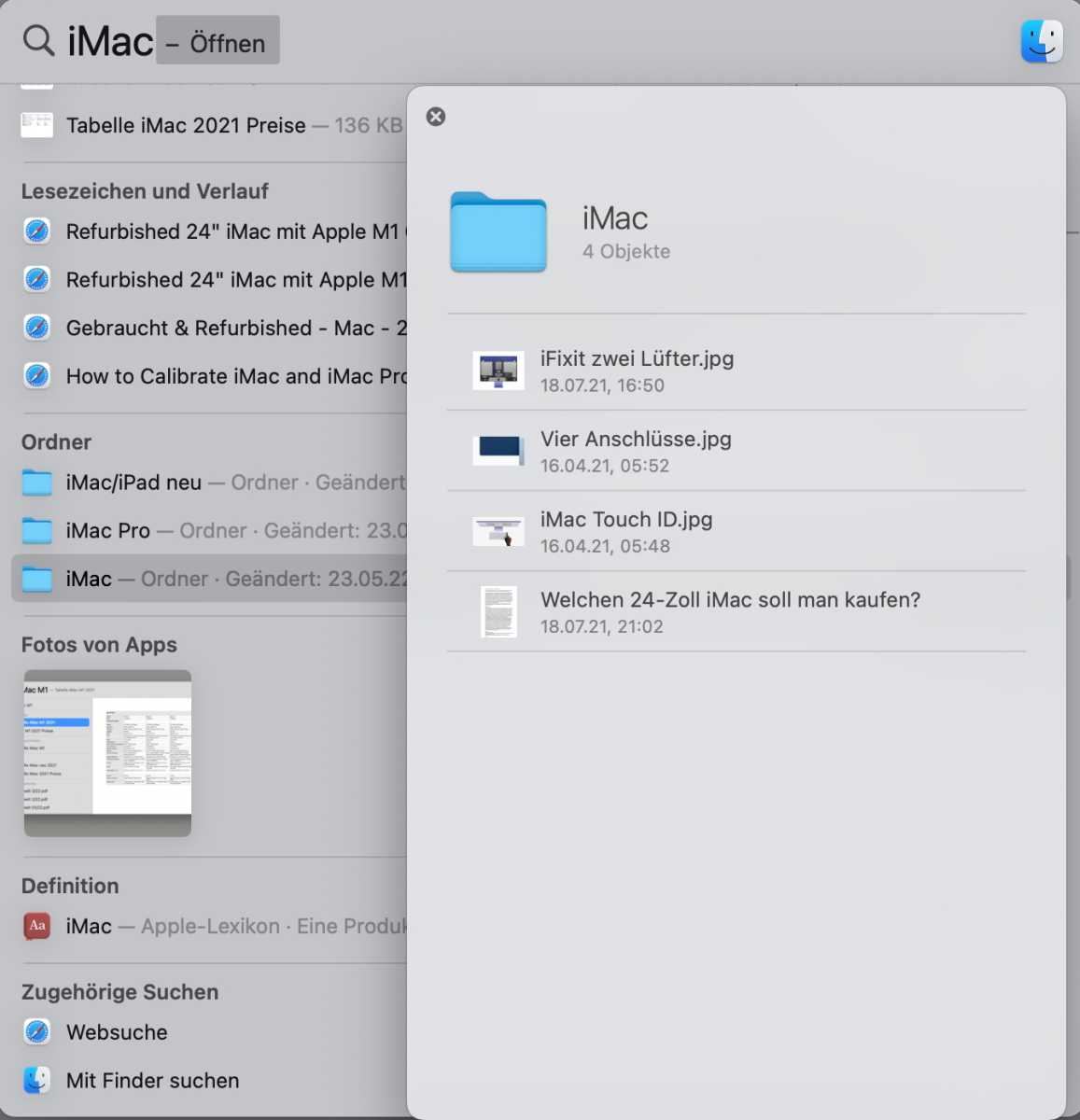Click the Finder icon beside Mit Finder suchen
The image size is (1080, 1120).
pyautogui.click(x=37, y=1081)
